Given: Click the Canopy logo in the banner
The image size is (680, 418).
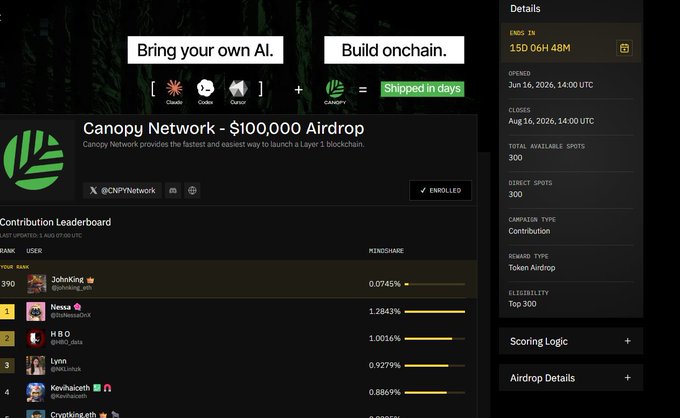Looking at the screenshot, I should coord(335,89).
